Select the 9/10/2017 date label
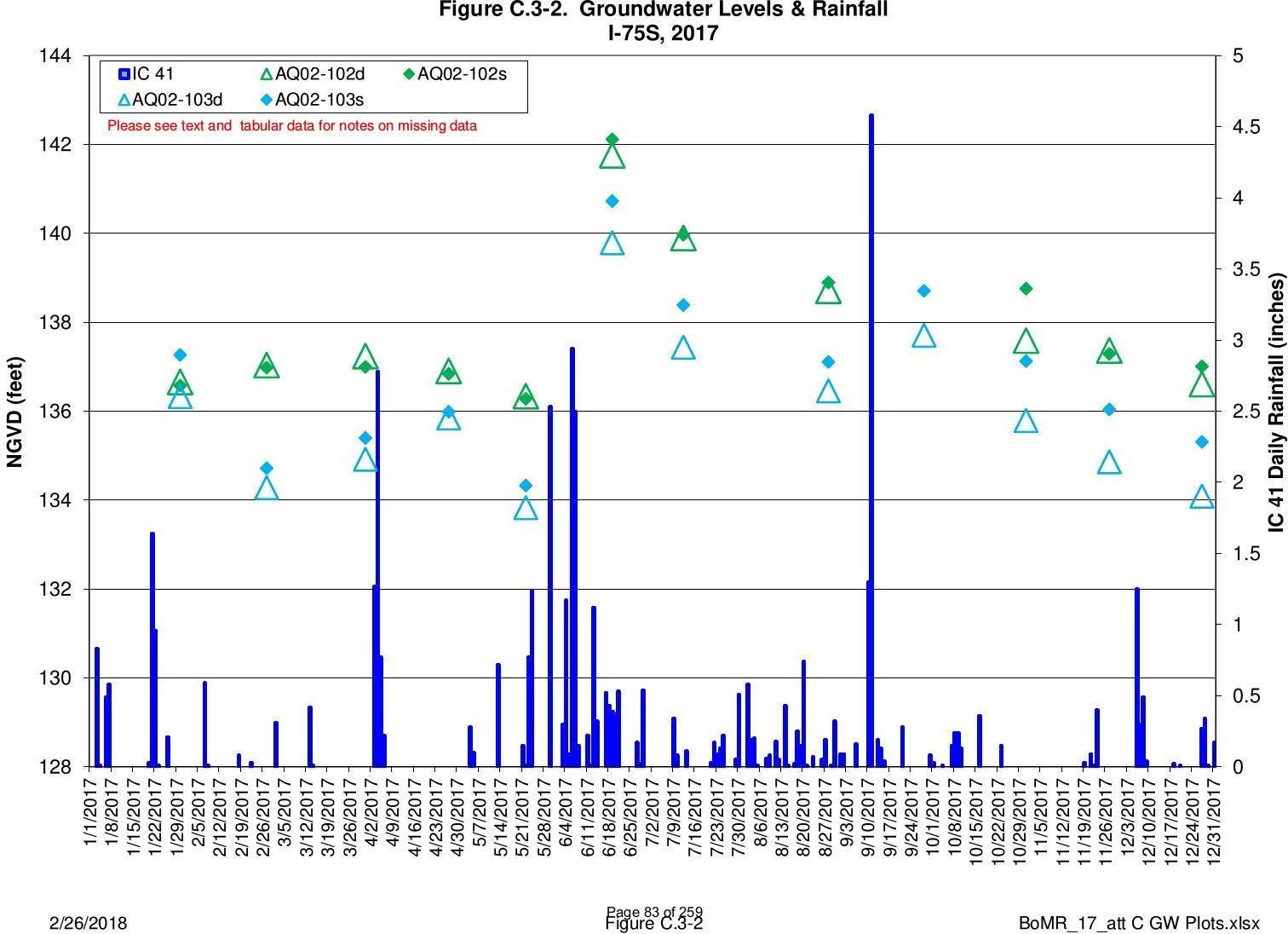The image size is (1288, 934). point(869,813)
